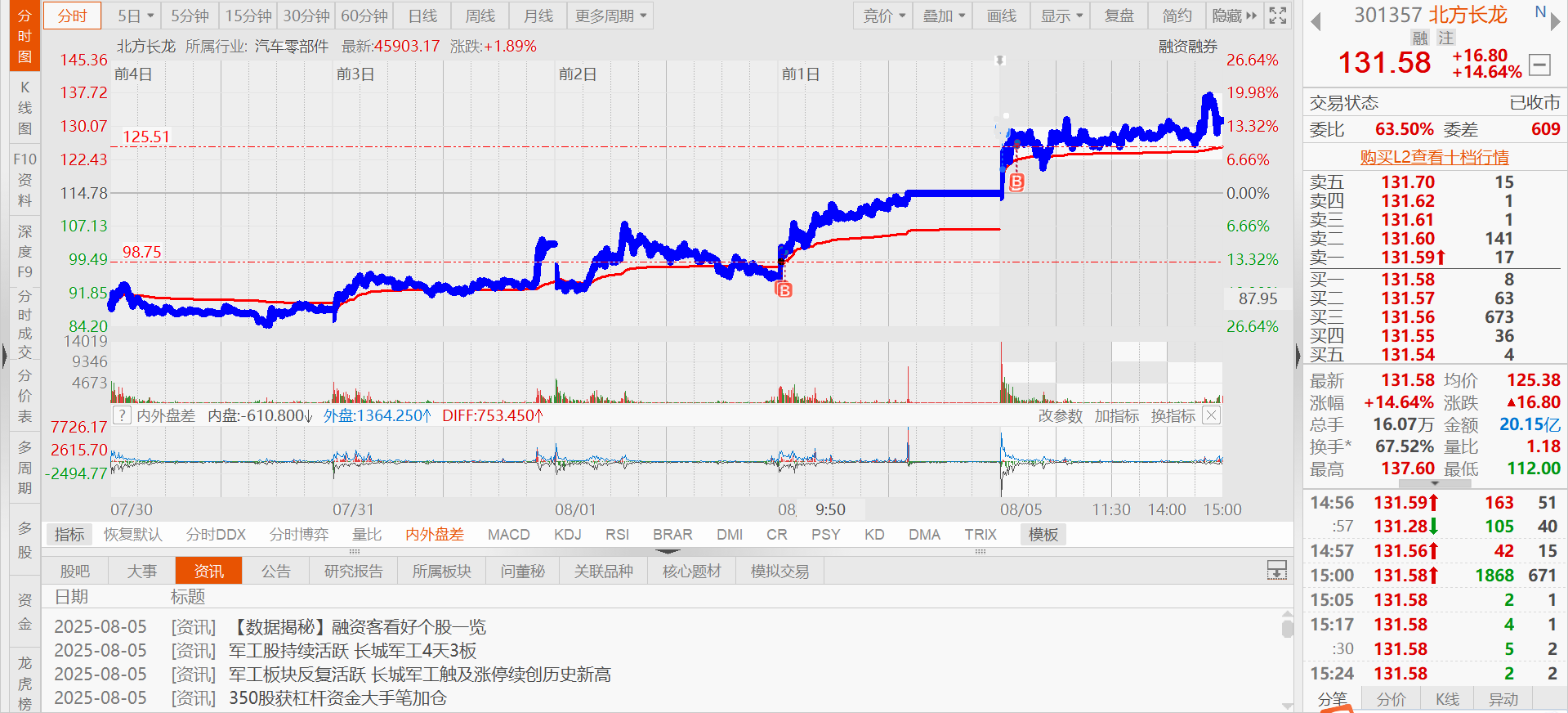The width and height of the screenshot is (1568, 713).
Task: Open help for 内外盘差 indicator
Action: click(x=122, y=415)
